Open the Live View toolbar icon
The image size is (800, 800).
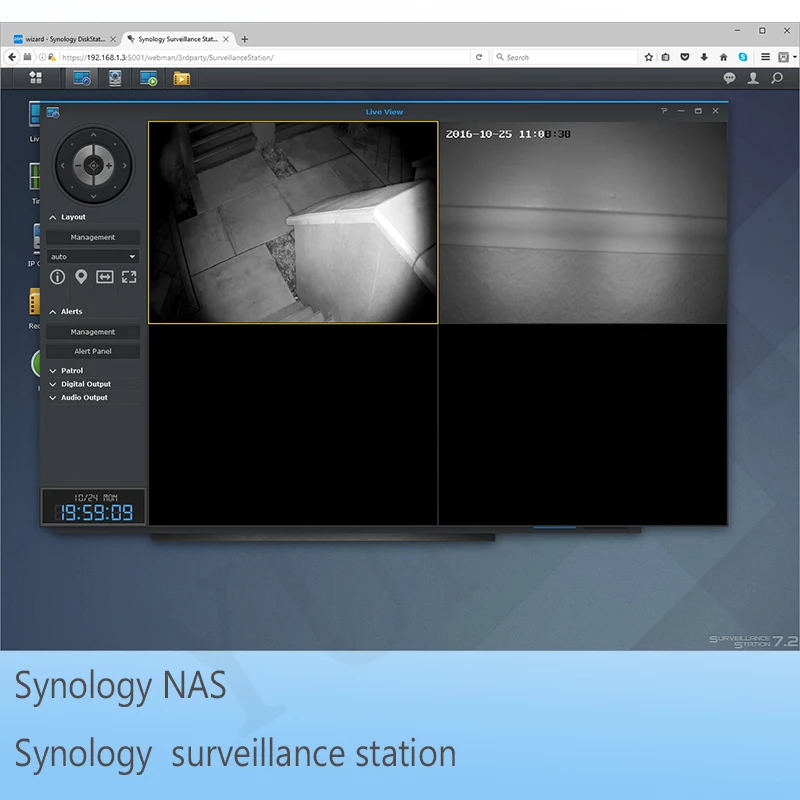[82, 78]
